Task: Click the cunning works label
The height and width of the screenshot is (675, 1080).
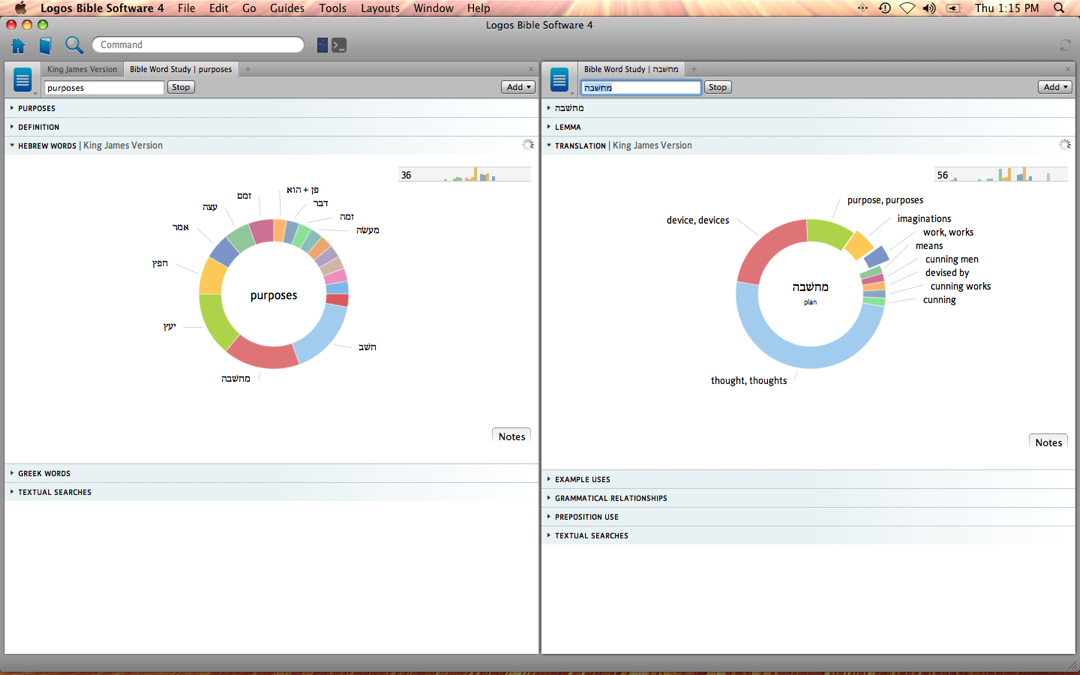Action: click(x=960, y=287)
